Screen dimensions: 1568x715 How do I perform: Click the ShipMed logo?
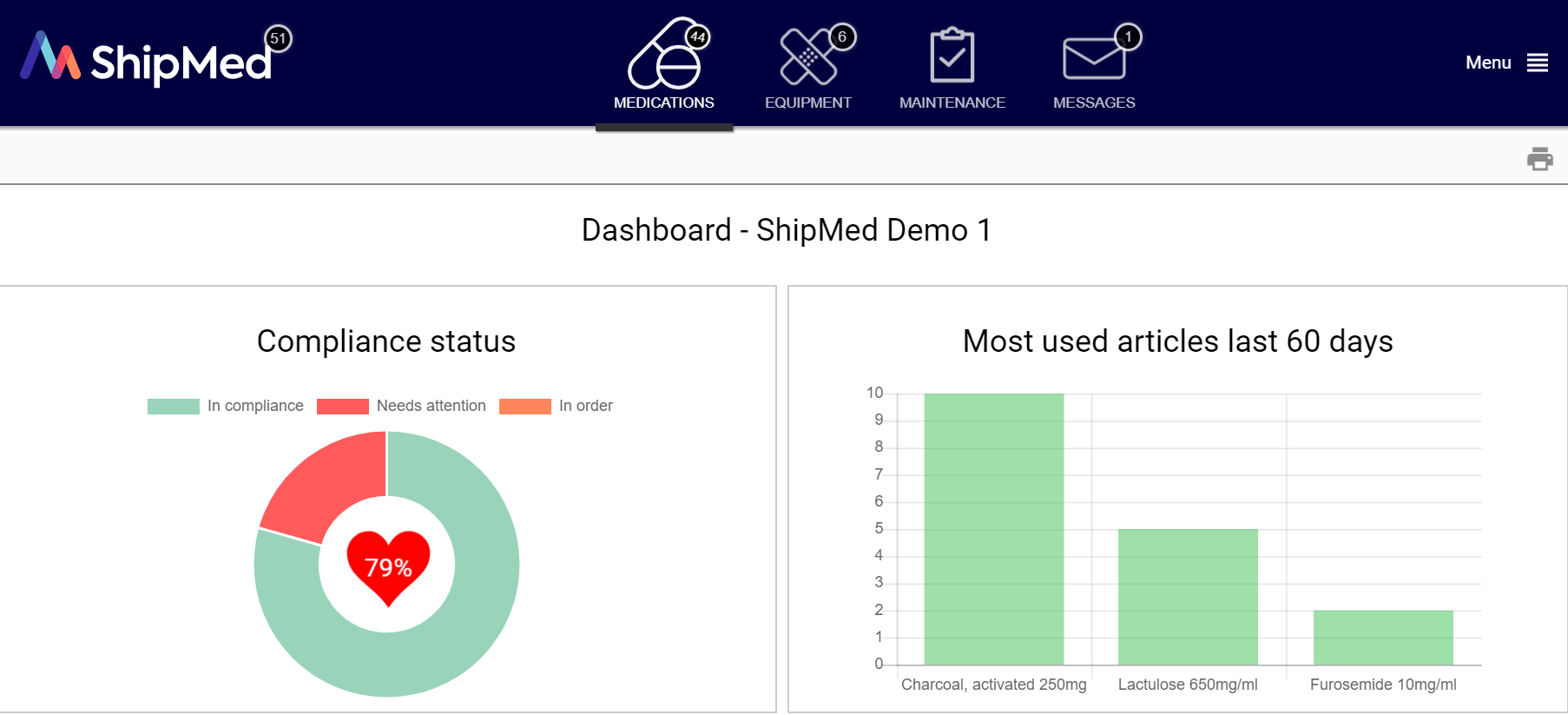point(146,61)
